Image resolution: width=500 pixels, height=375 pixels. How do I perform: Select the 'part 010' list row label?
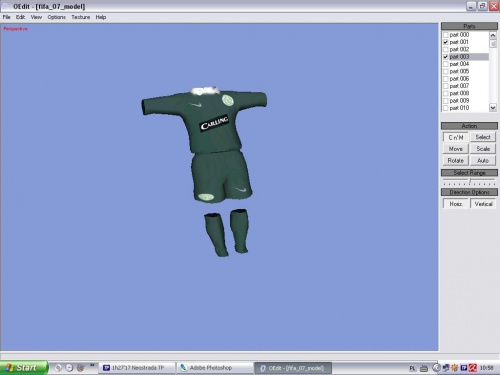(459, 108)
